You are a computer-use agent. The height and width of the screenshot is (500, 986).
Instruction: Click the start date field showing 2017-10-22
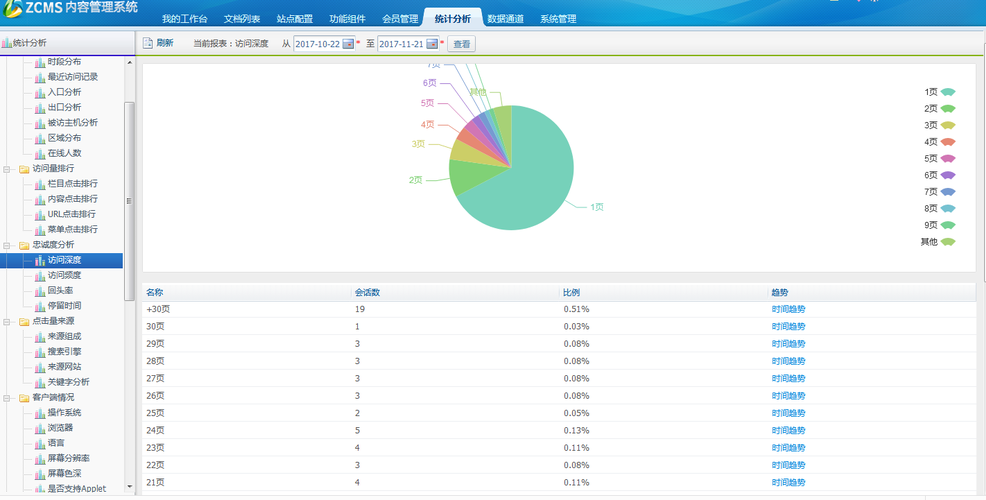click(317, 44)
